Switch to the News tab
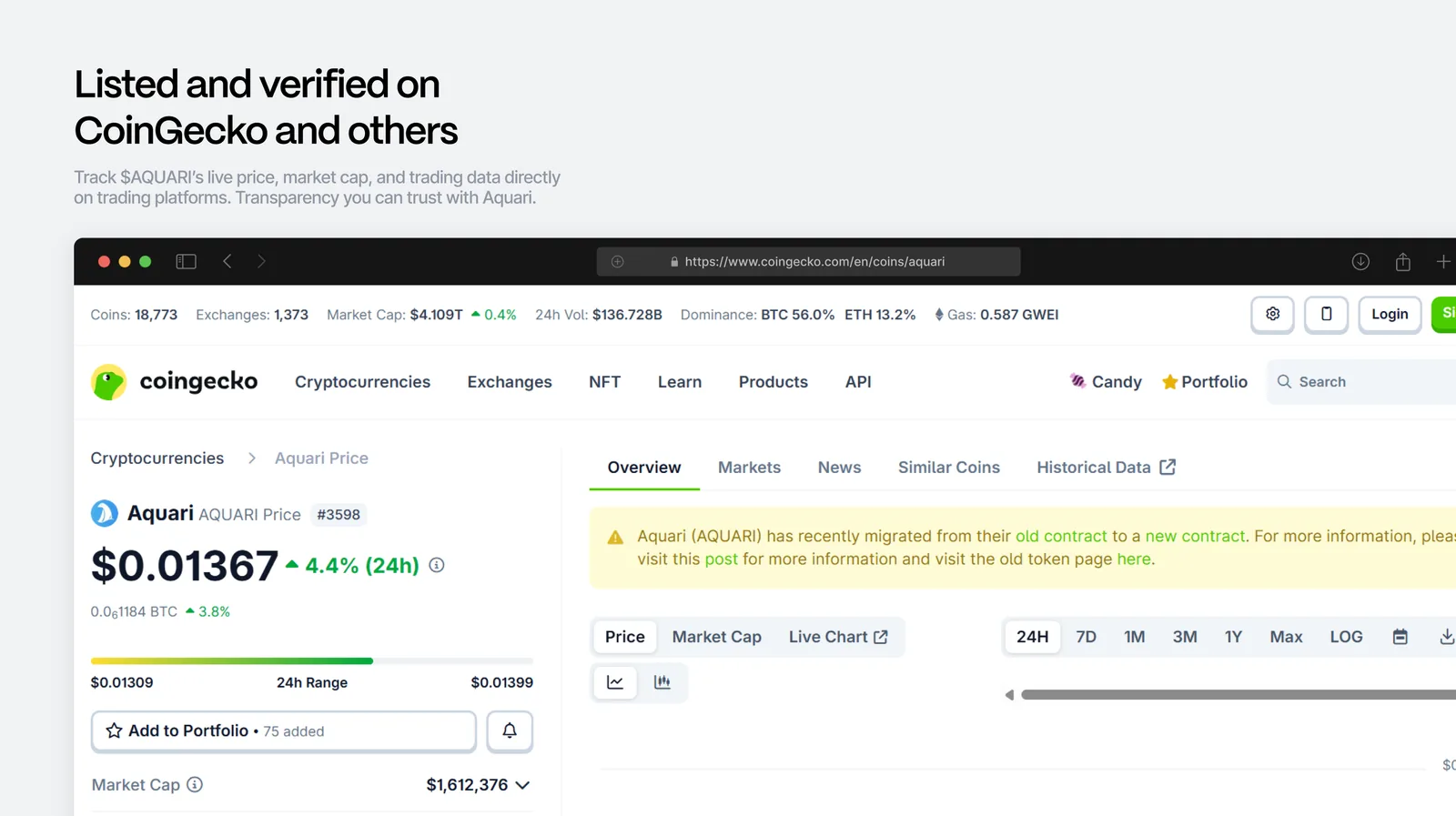This screenshot has width=1456, height=816. tap(839, 468)
